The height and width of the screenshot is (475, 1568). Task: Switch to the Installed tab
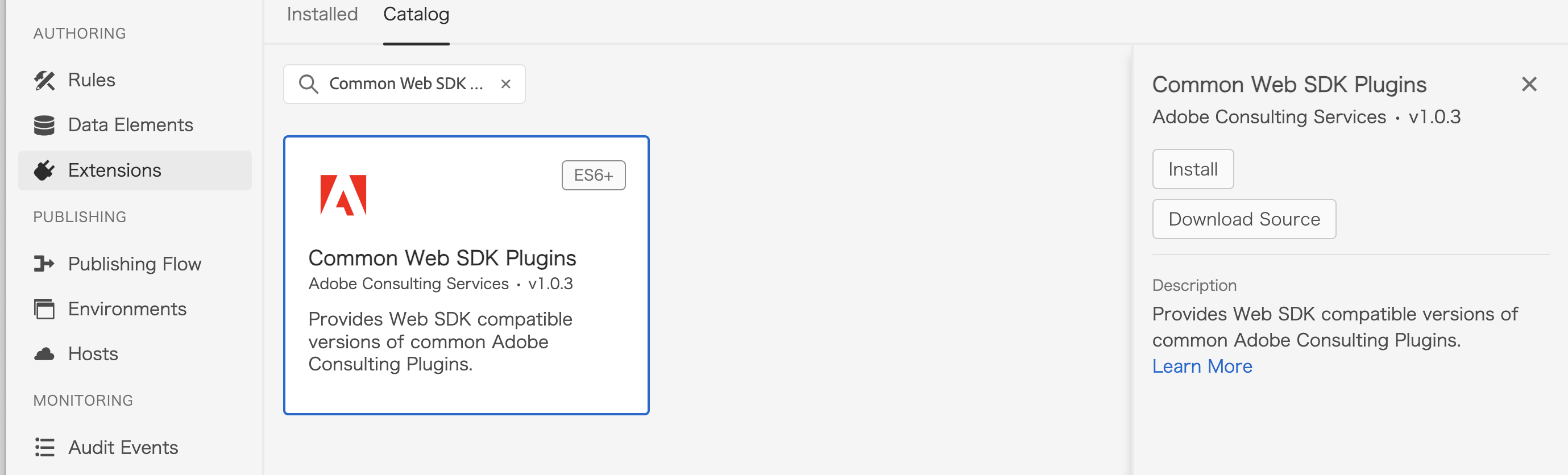[x=322, y=14]
